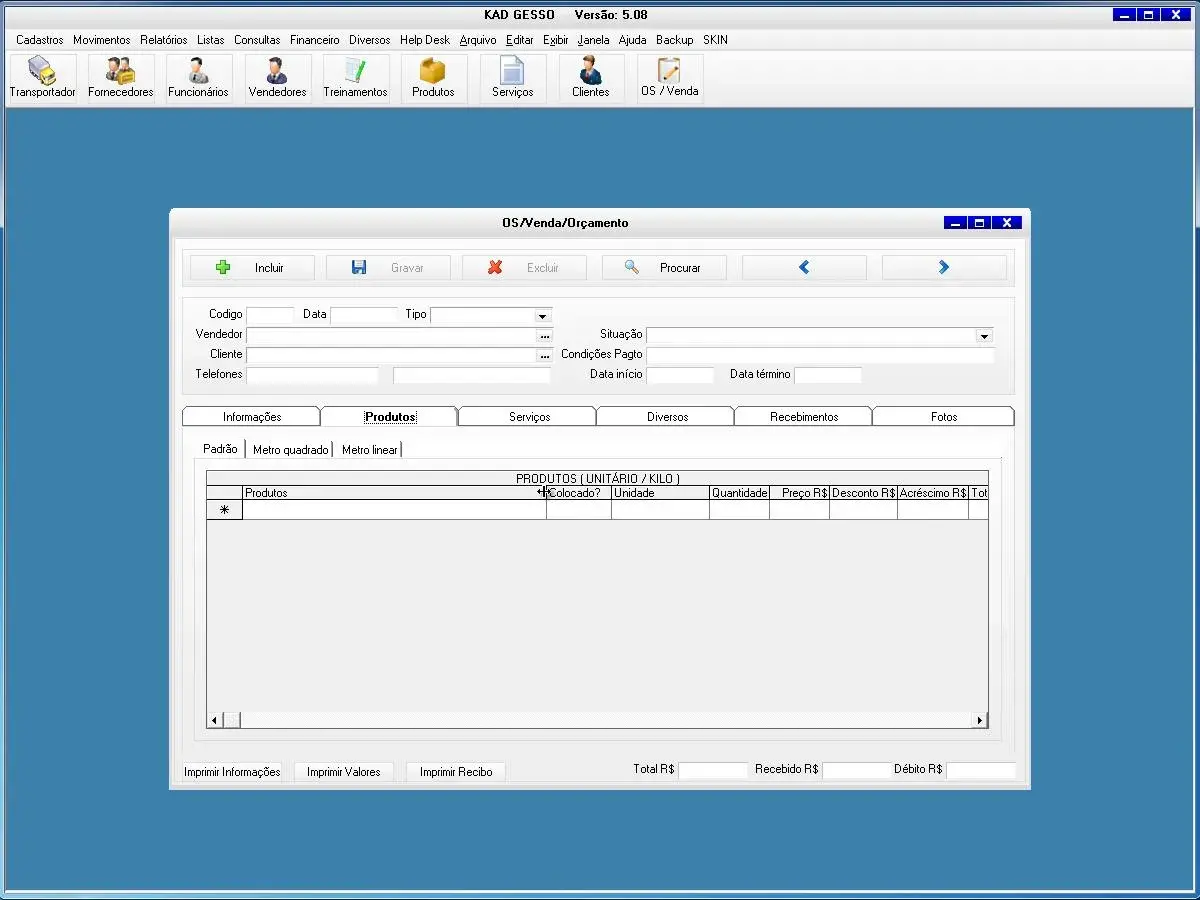This screenshot has height=900, width=1200.
Task: Open the Serviços toolbar icon
Action: tap(512, 78)
